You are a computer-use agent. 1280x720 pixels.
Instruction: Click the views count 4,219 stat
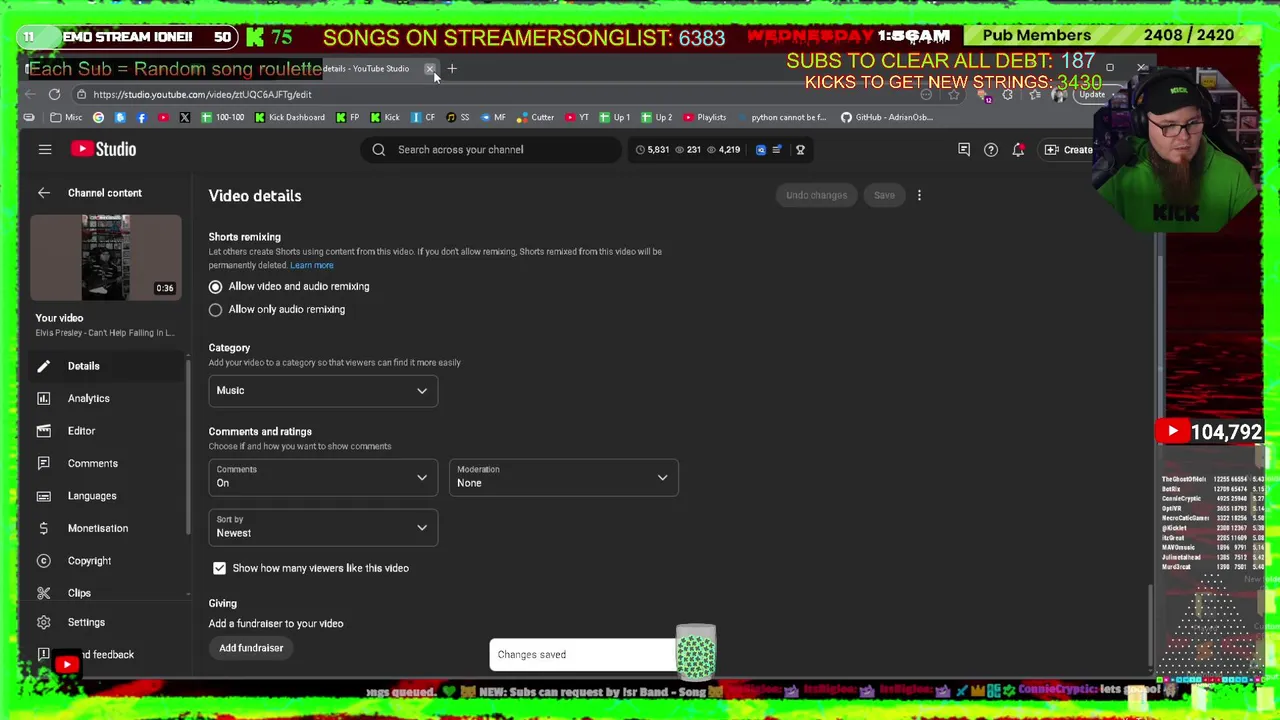tap(723, 149)
